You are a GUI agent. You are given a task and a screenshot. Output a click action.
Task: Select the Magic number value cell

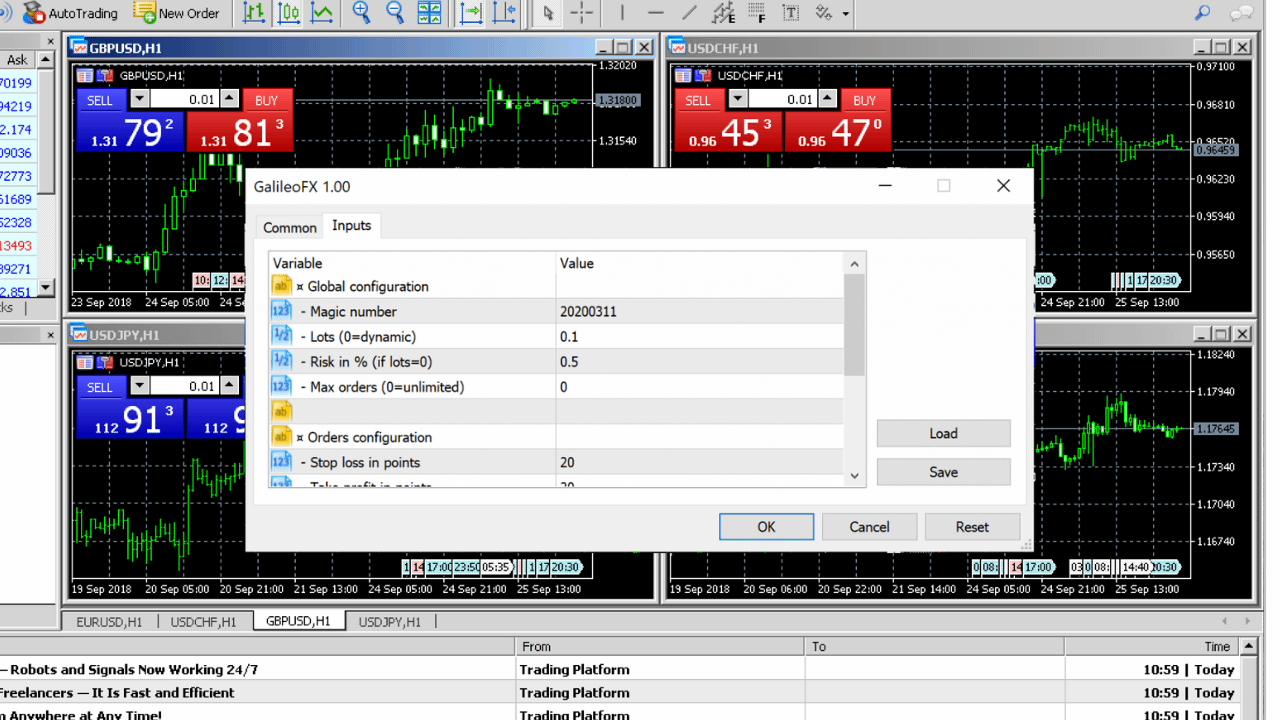(700, 311)
